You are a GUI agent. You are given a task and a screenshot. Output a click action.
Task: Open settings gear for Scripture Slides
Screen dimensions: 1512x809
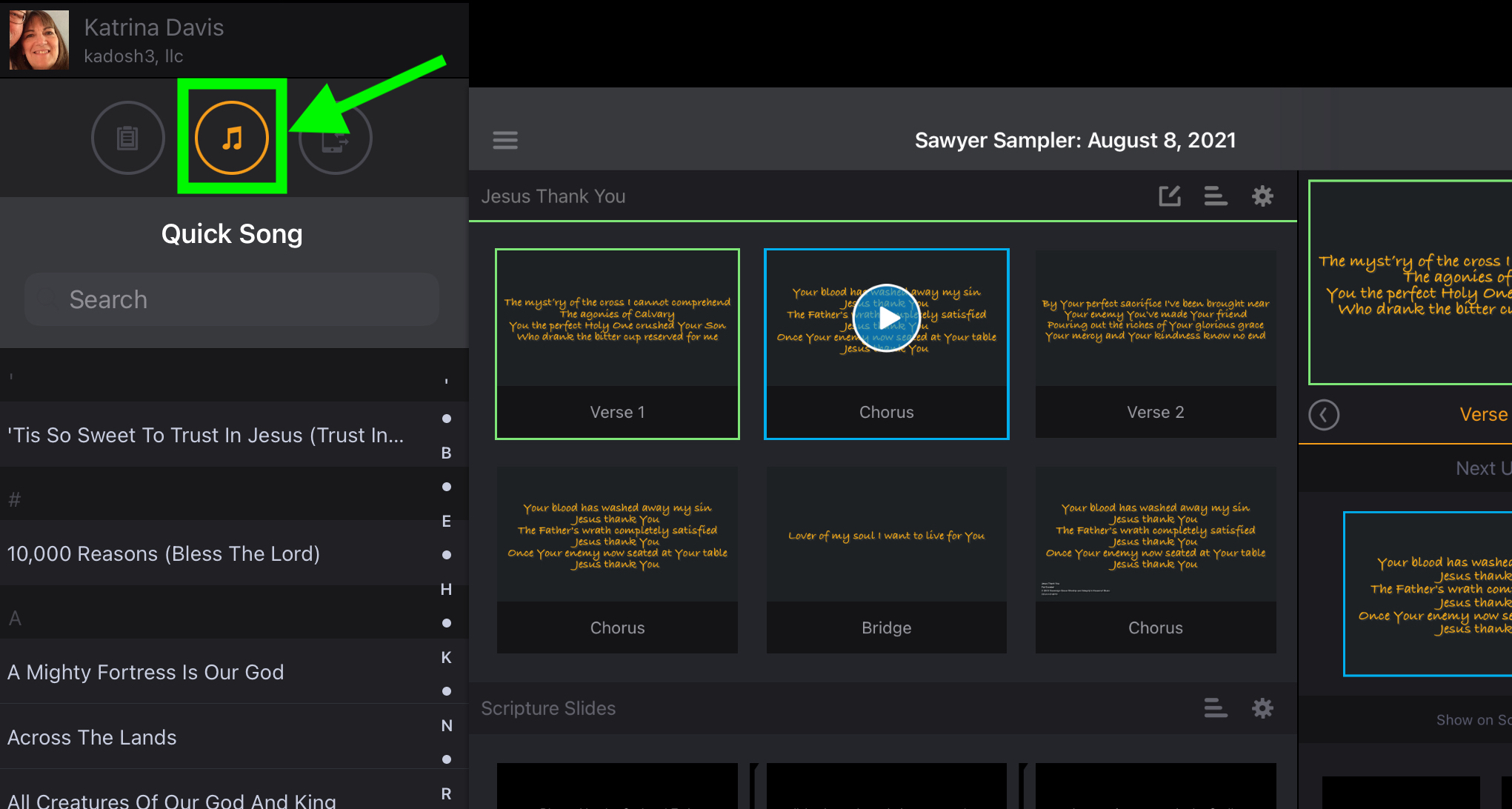pos(1262,708)
